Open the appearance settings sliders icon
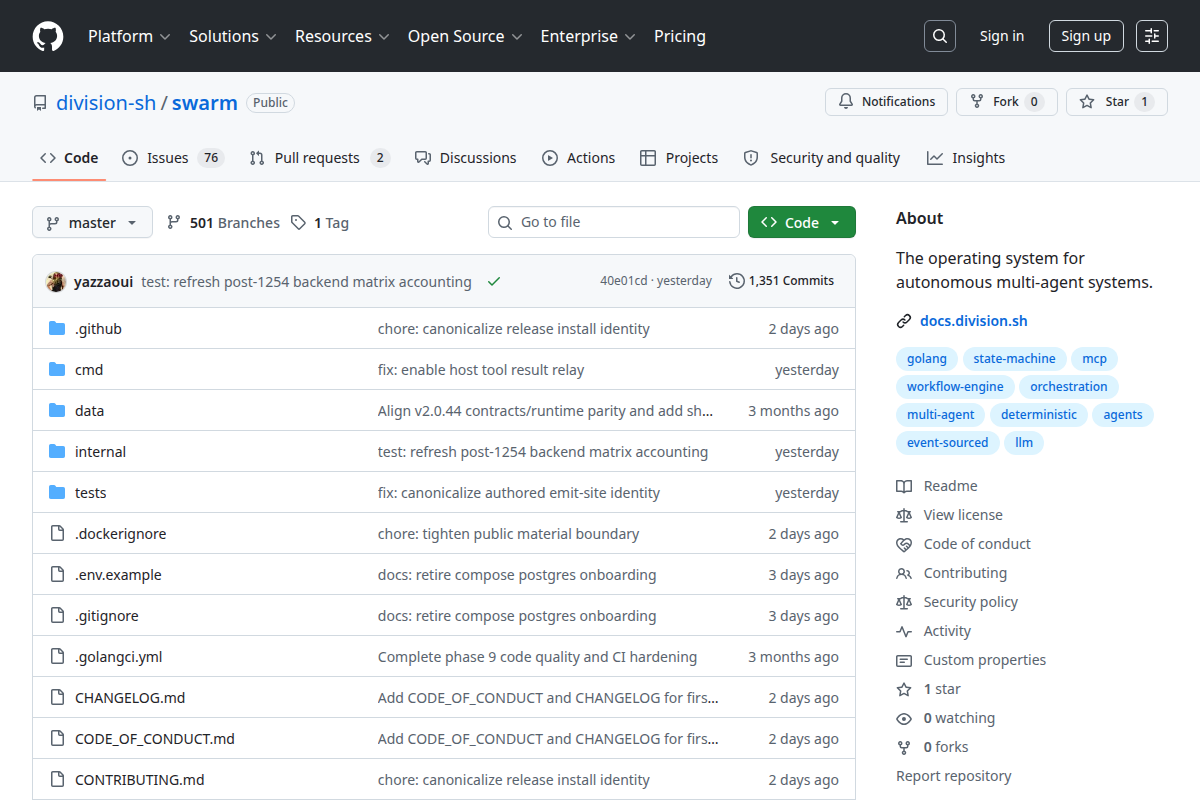1200x800 pixels. point(1152,36)
